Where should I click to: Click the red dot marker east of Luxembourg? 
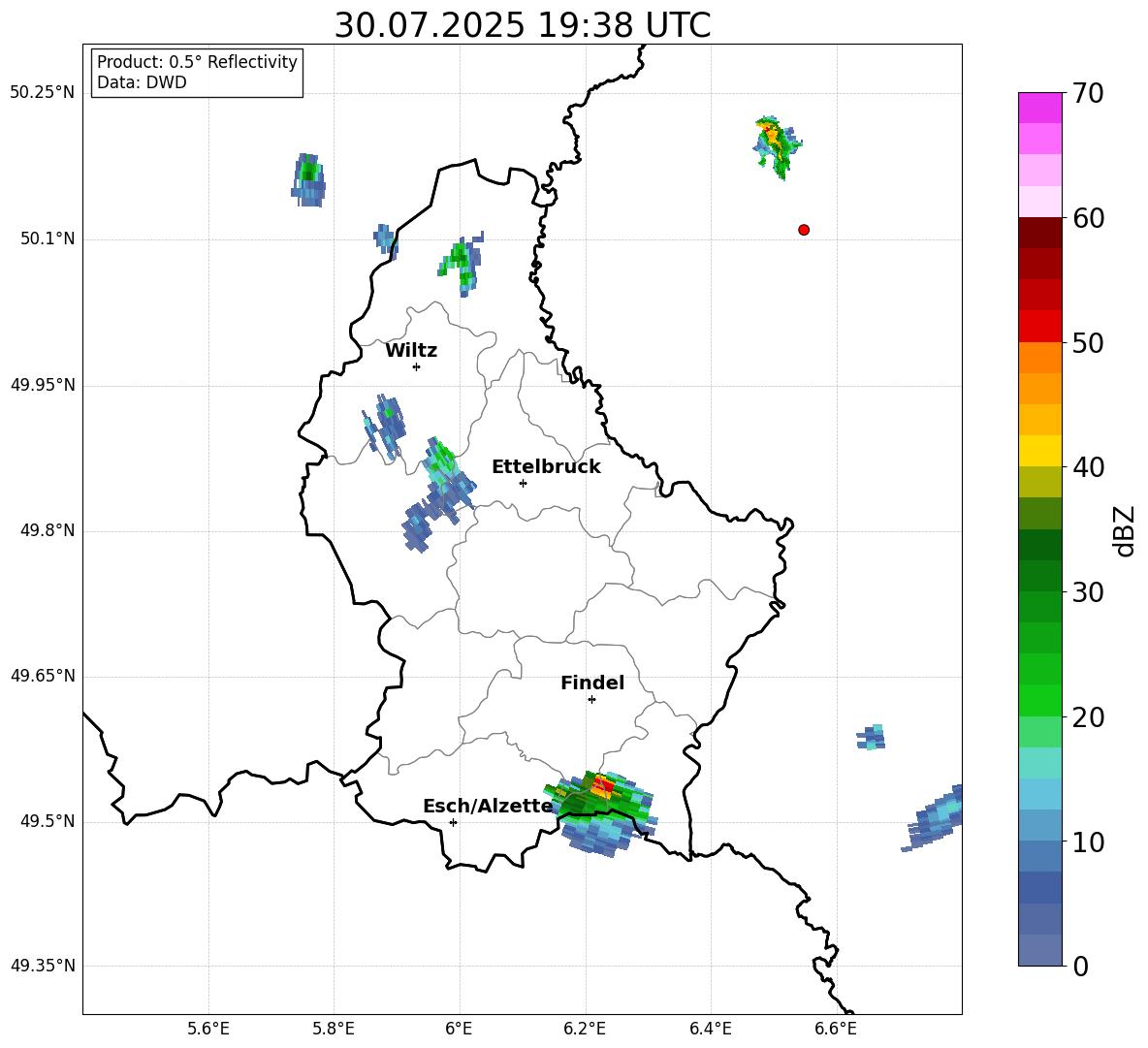pyautogui.click(x=803, y=230)
